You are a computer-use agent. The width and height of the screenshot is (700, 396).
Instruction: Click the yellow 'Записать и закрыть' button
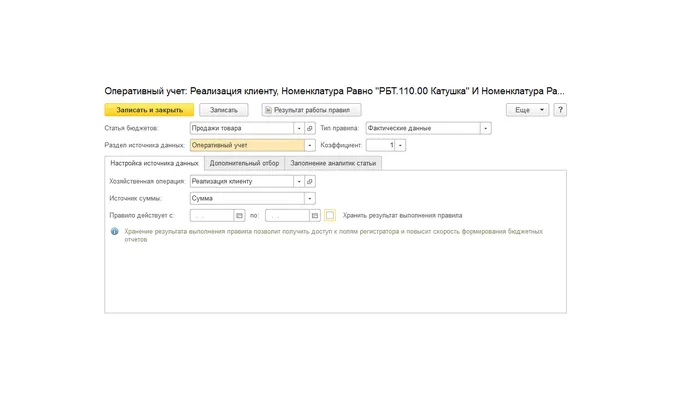pos(149,110)
